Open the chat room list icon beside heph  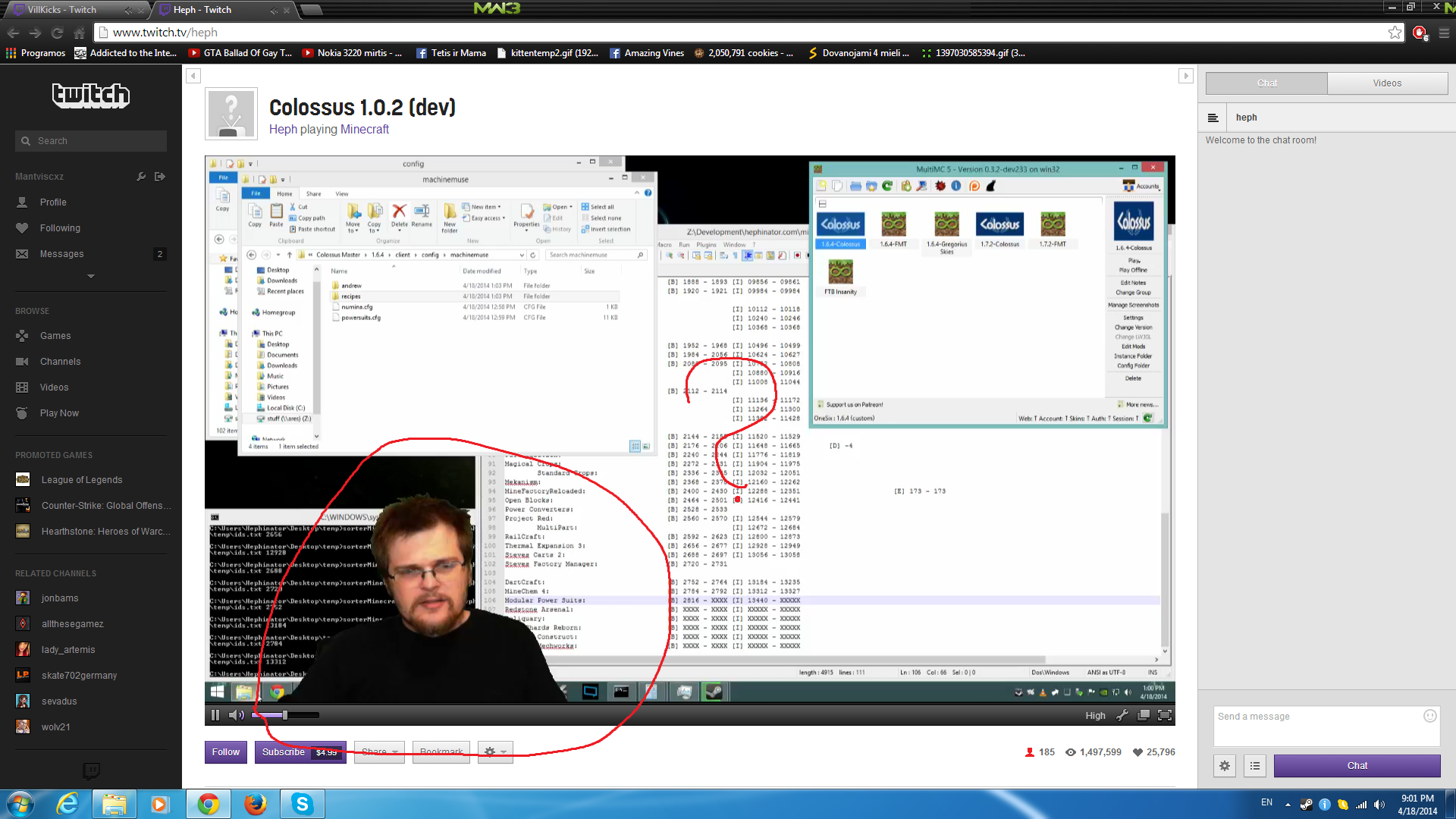click(1213, 118)
